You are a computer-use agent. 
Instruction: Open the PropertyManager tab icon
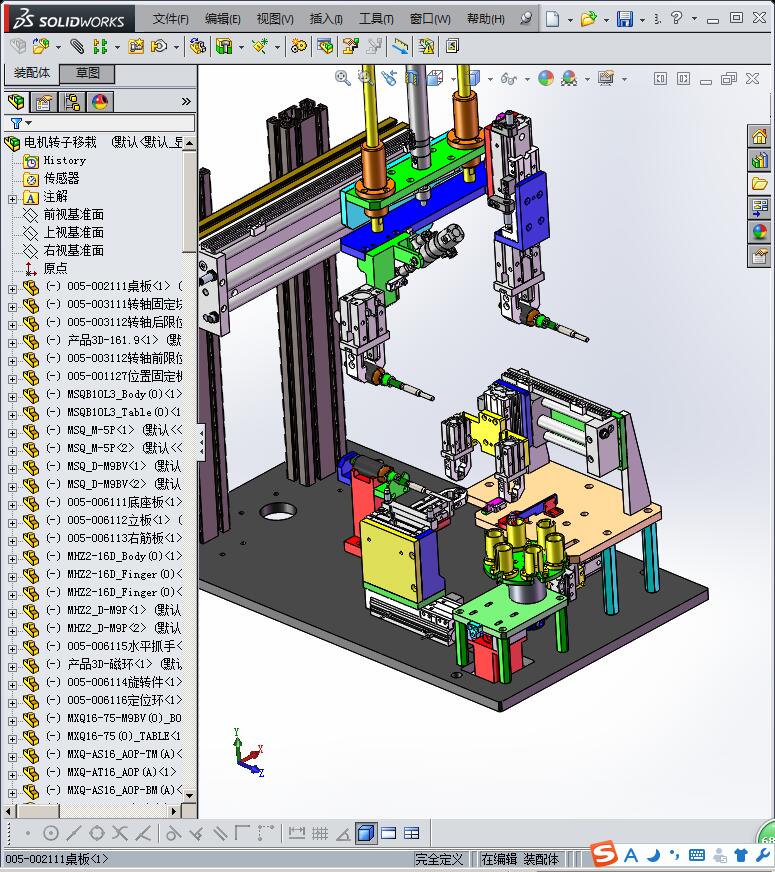[43, 102]
